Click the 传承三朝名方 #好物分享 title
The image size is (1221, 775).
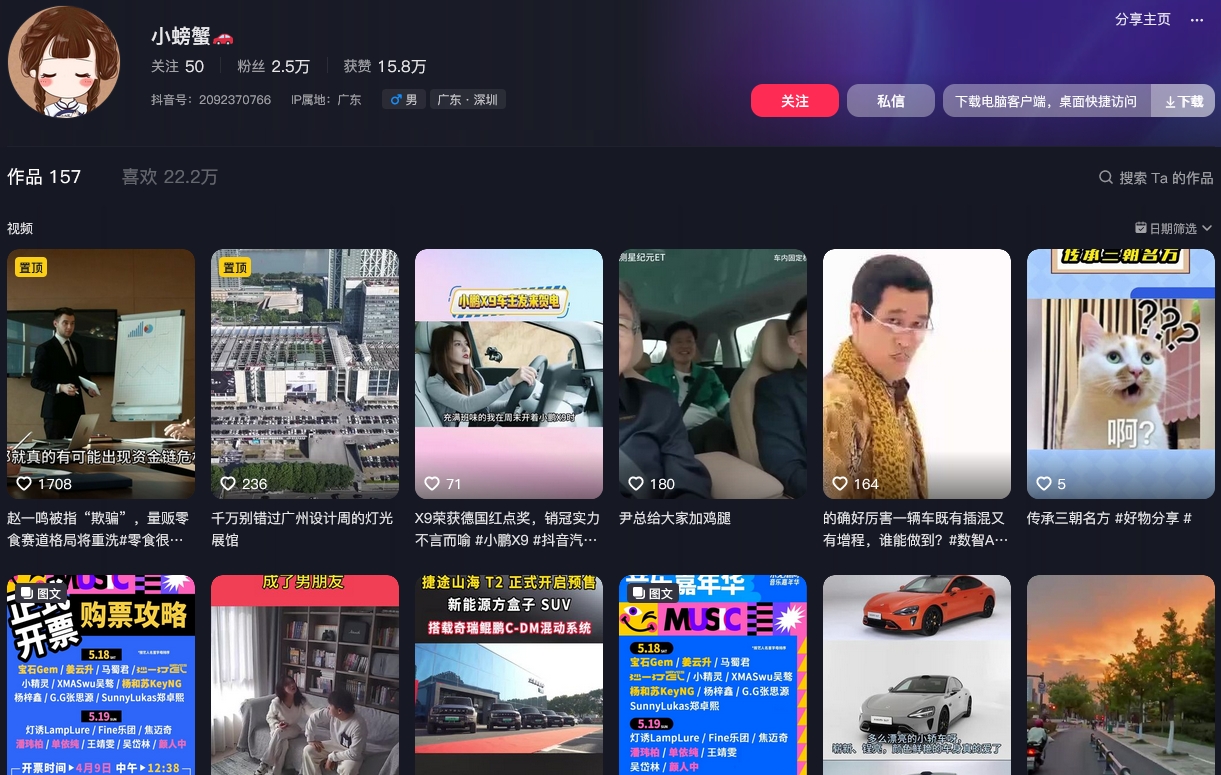click(x=1109, y=518)
